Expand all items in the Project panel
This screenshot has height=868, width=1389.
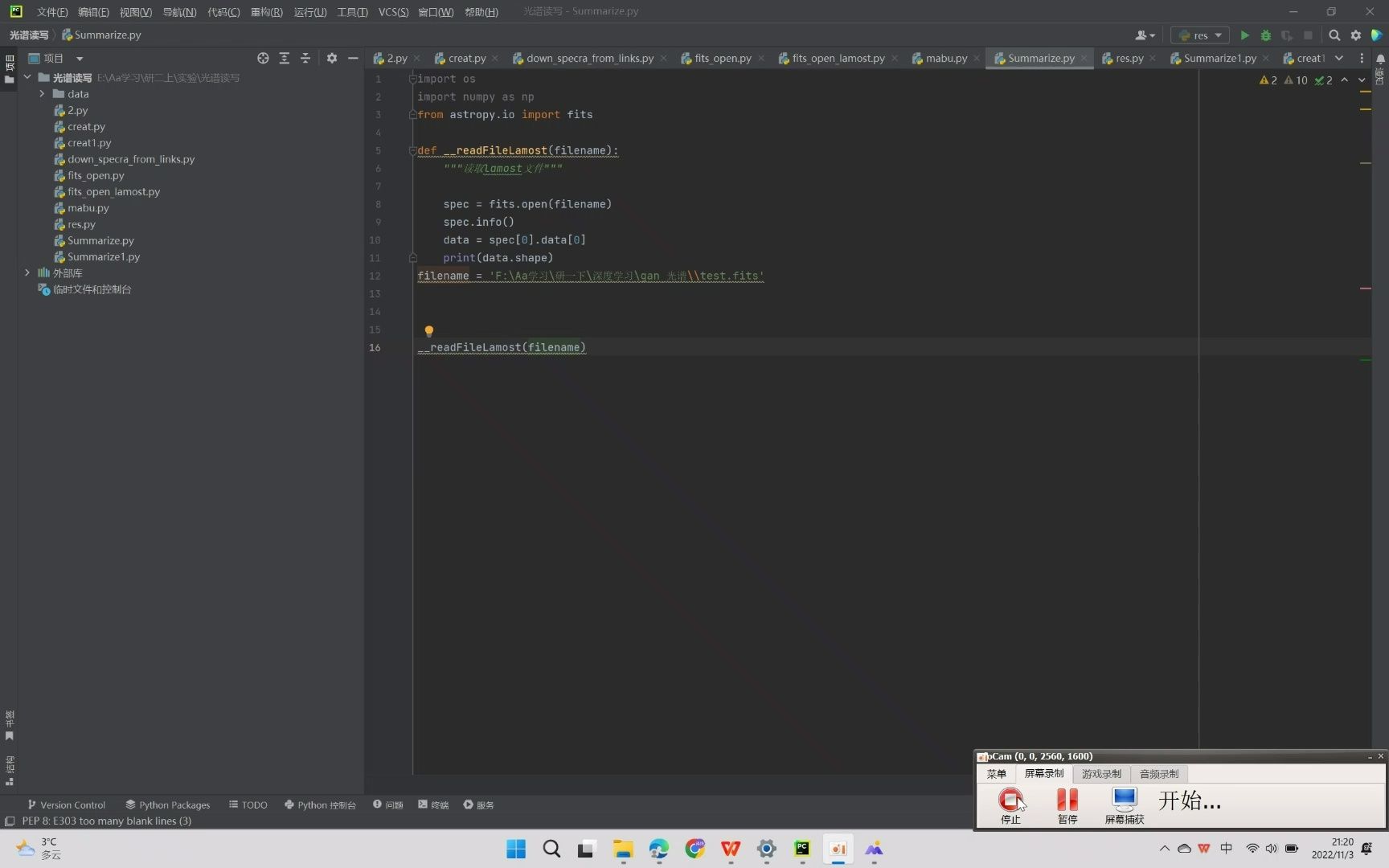point(284,58)
